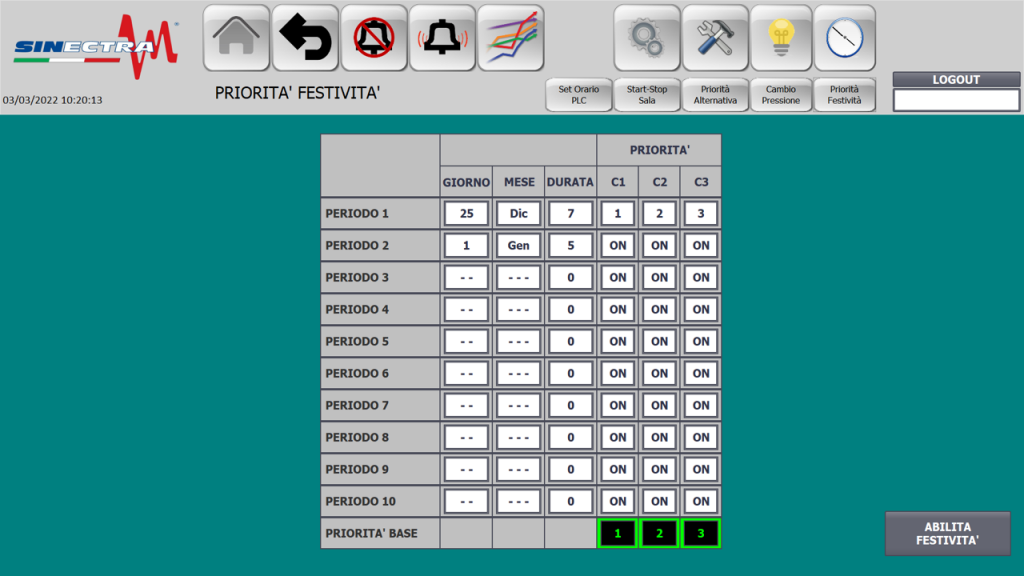This screenshot has height=576, width=1024.
Task: Open the empty month field of PERIODO 3
Action: pos(518,278)
